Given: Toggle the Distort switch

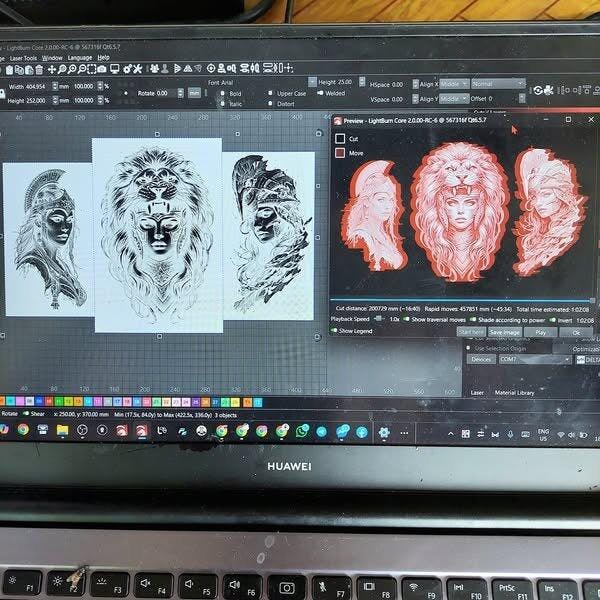Looking at the screenshot, I should coord(271,103).
